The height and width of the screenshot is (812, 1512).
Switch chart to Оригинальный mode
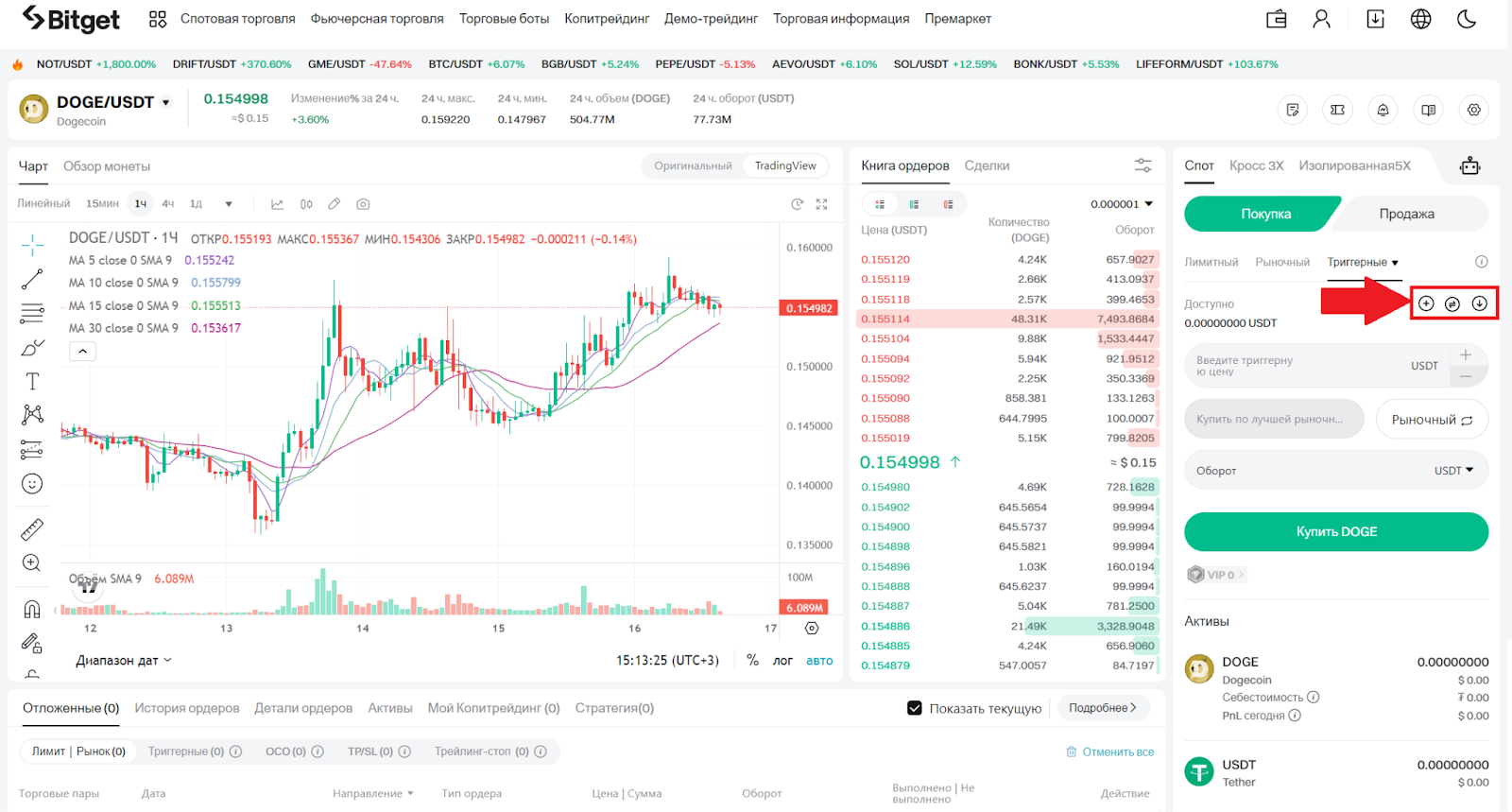click(x=693, y=165)
